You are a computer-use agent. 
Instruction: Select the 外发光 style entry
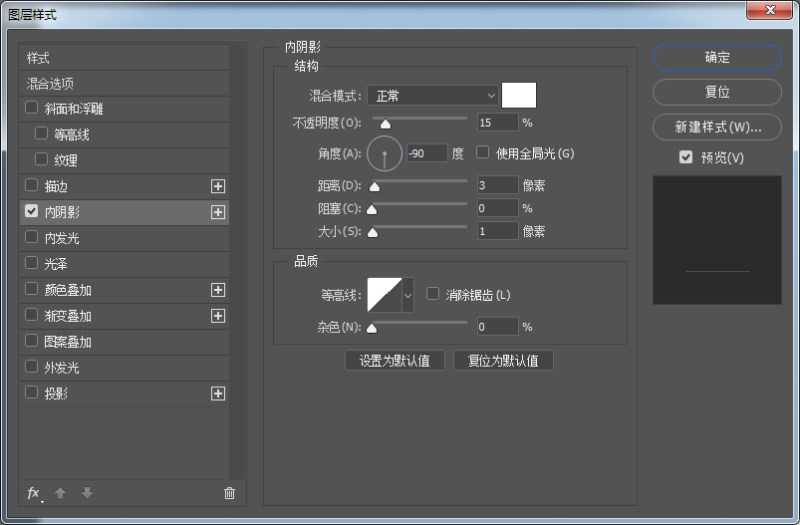62,368
